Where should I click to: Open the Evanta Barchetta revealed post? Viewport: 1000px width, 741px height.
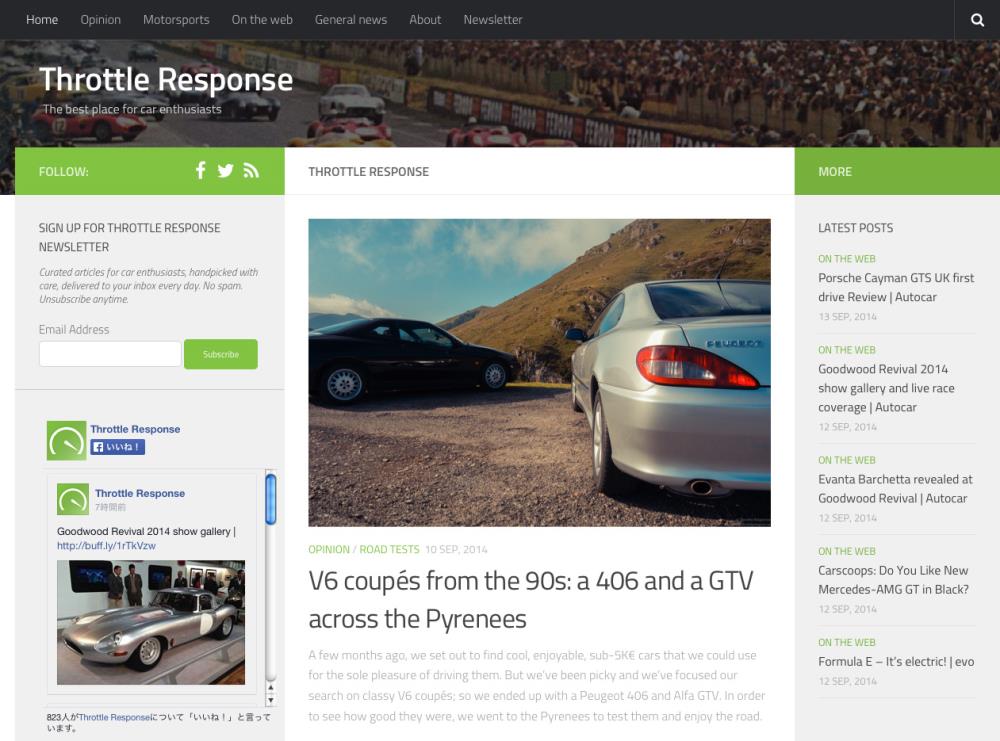[x=895, y=488]
